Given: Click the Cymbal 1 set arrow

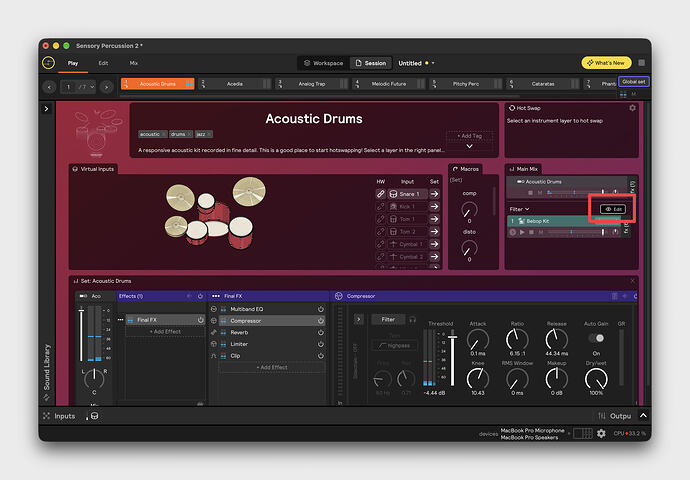Looking at the screenshot, I should coord(434,244).
